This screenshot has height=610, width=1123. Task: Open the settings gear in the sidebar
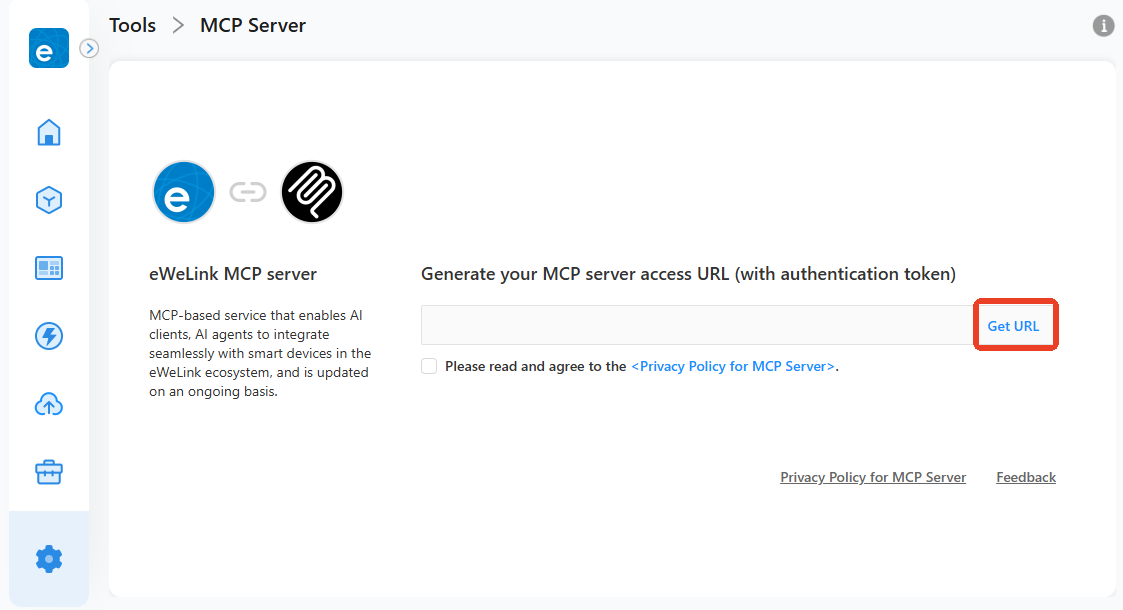(x=49, y=558)
